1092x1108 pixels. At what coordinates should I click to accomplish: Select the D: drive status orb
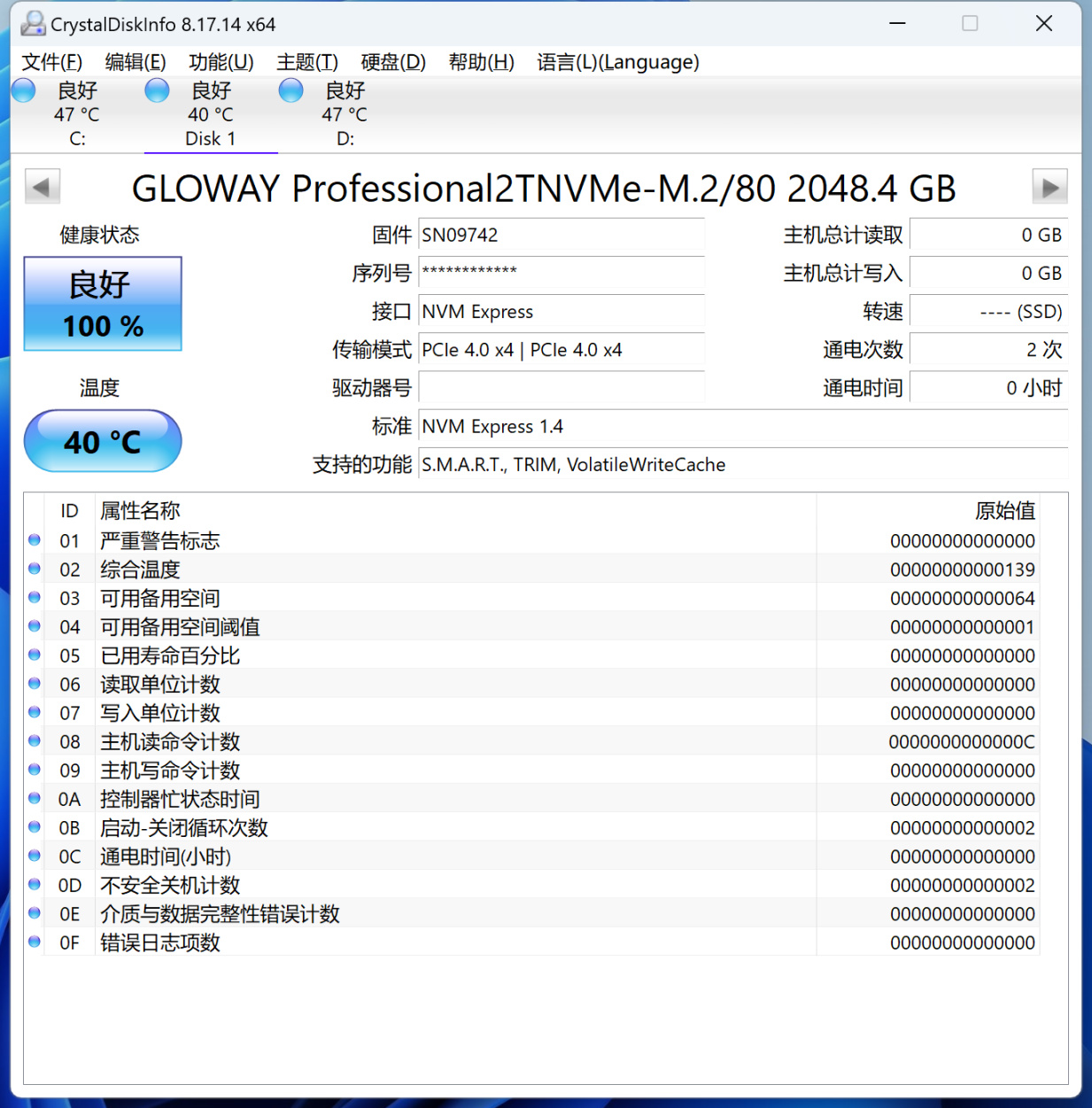coord(290,90)
